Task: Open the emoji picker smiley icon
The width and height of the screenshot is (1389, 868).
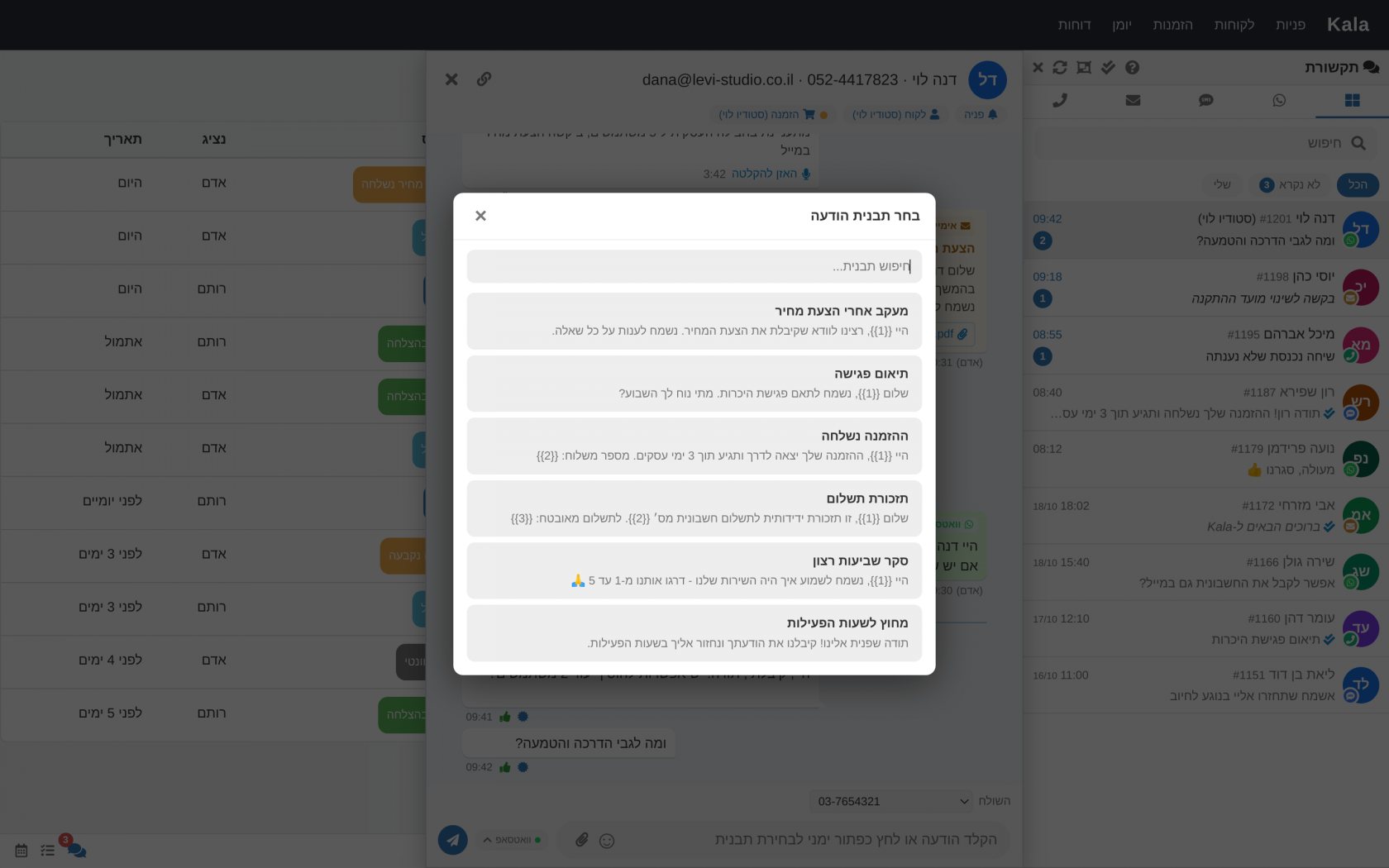Action: coord(607,841)
